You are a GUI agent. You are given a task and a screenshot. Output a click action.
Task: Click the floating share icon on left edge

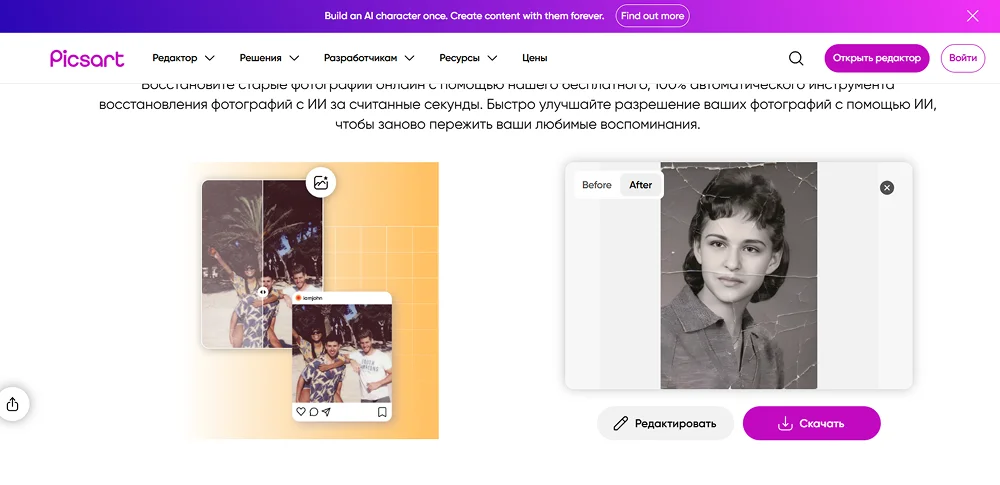(13, 404)
